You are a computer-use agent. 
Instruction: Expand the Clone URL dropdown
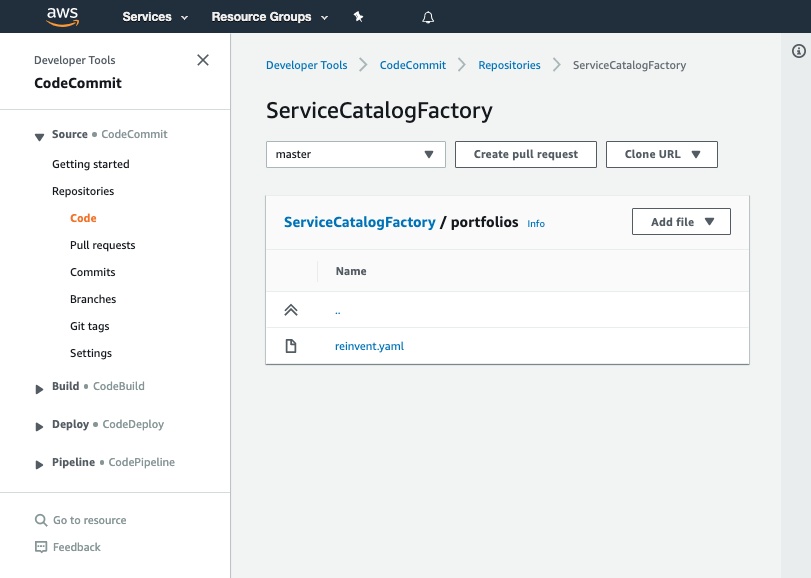click(662, 155)
